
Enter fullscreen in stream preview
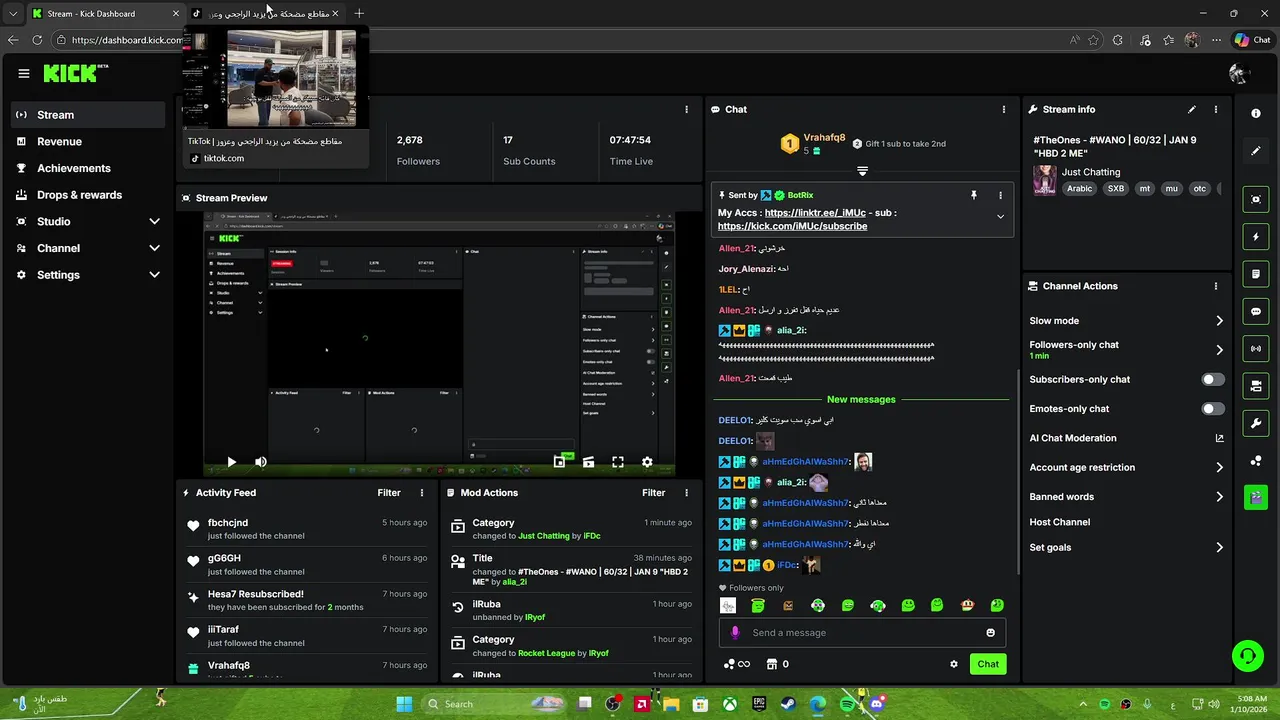point(618,462)
